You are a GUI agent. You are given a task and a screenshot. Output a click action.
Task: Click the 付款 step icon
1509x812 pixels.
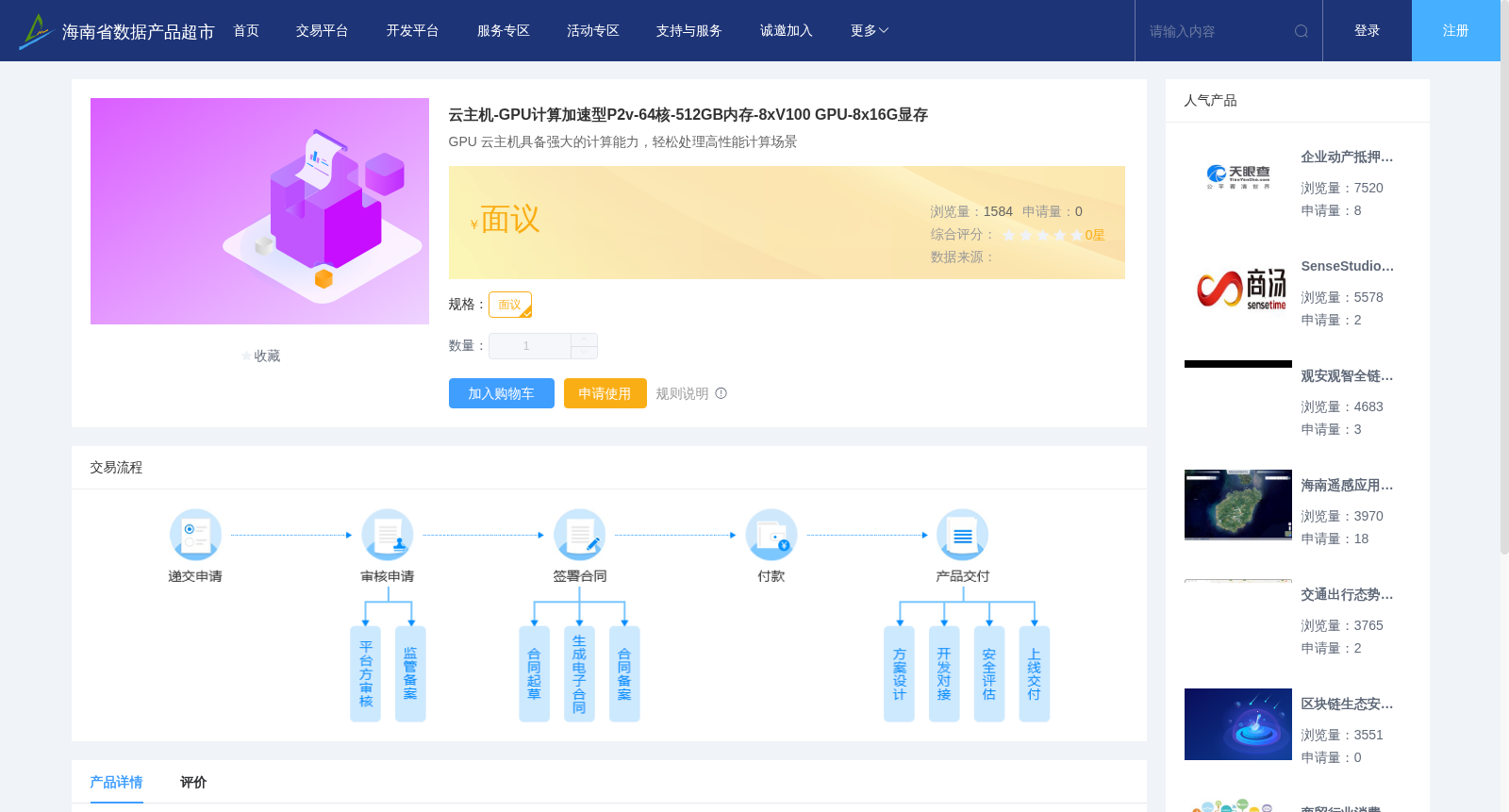coord(771,535)
